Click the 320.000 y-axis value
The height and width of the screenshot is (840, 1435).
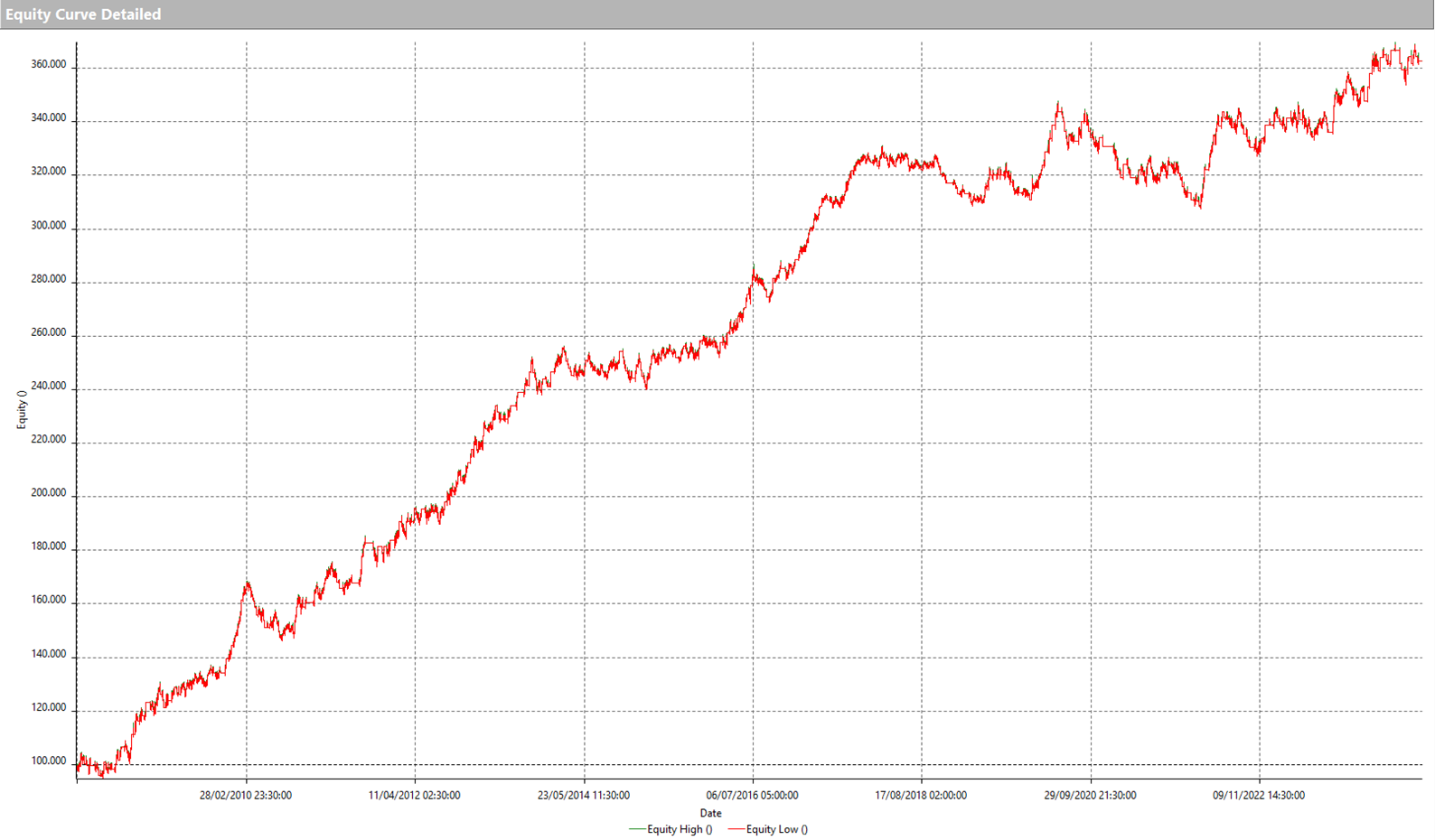49,172
